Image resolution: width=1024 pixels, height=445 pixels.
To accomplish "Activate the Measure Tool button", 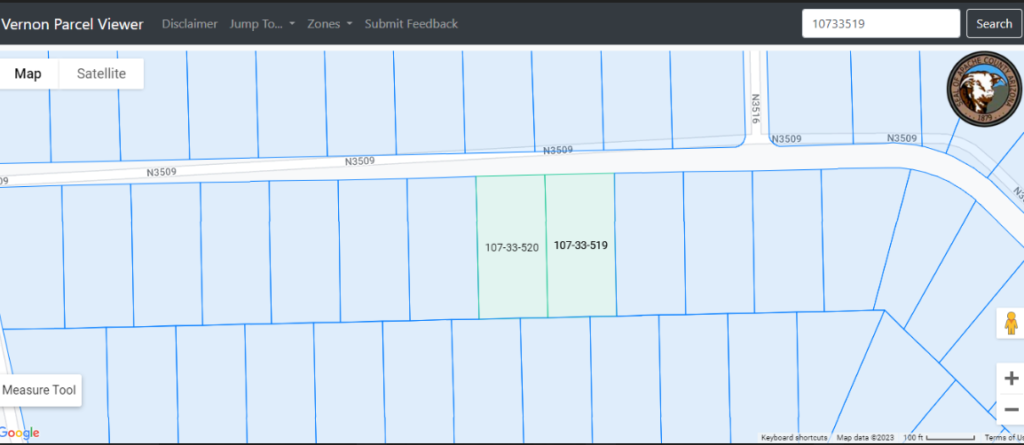I will click(40, 390).
